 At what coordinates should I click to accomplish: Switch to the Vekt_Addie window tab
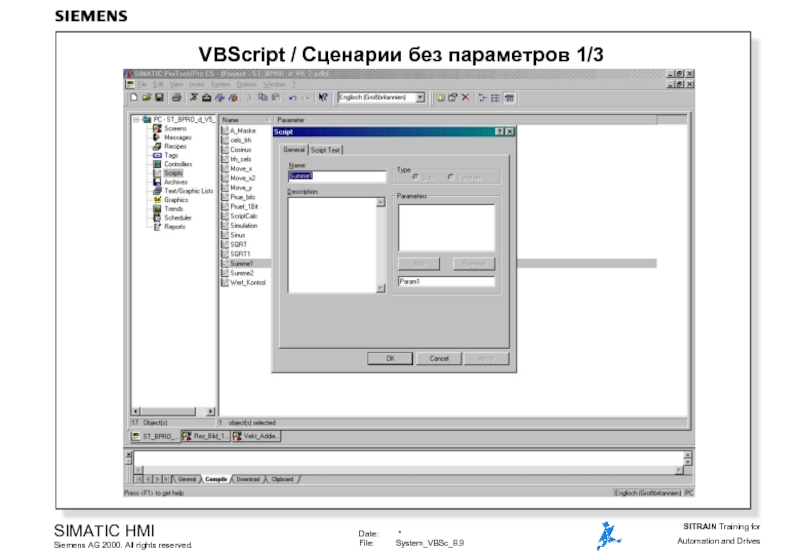click(256, 436)
